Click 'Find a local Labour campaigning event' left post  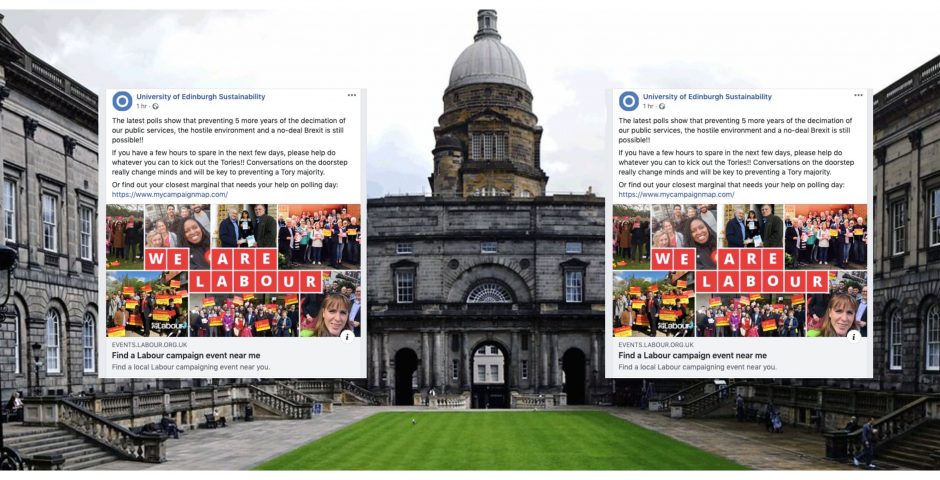[x=191, y=367]
